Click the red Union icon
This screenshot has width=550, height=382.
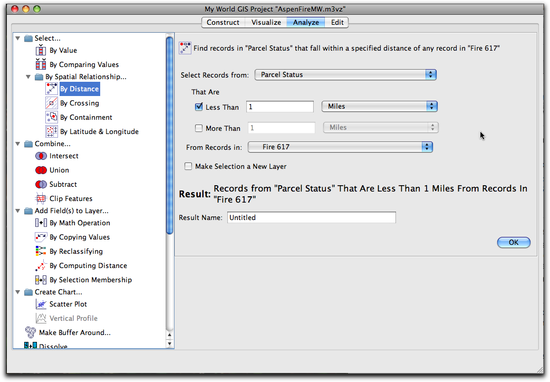(41, 170)
